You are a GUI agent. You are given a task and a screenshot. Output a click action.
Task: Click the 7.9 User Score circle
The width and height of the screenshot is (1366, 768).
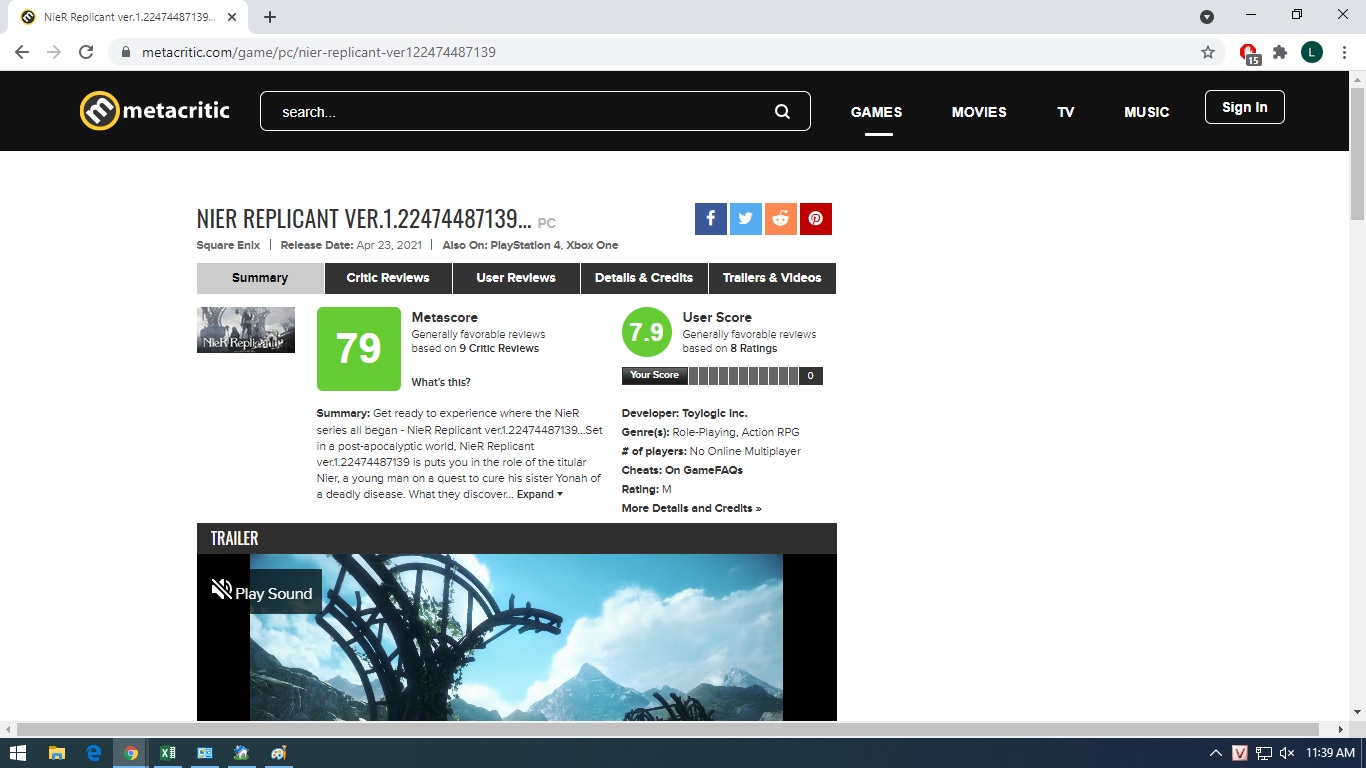[x=647, y=332]
